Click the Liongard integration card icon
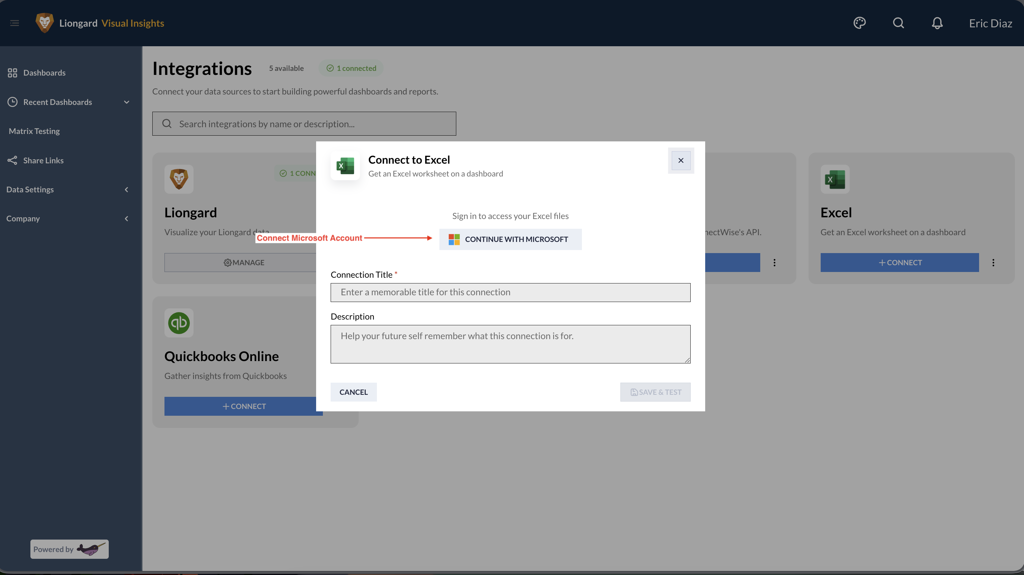This screenshot has height=575, width=1024. 179,179
